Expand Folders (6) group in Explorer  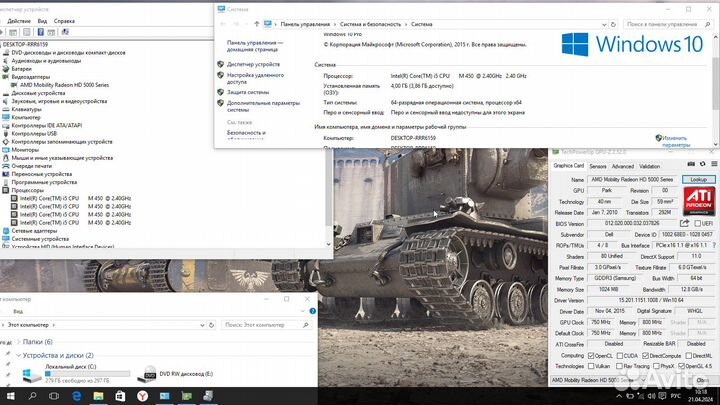pyautogui.click(x=18, y=342)
